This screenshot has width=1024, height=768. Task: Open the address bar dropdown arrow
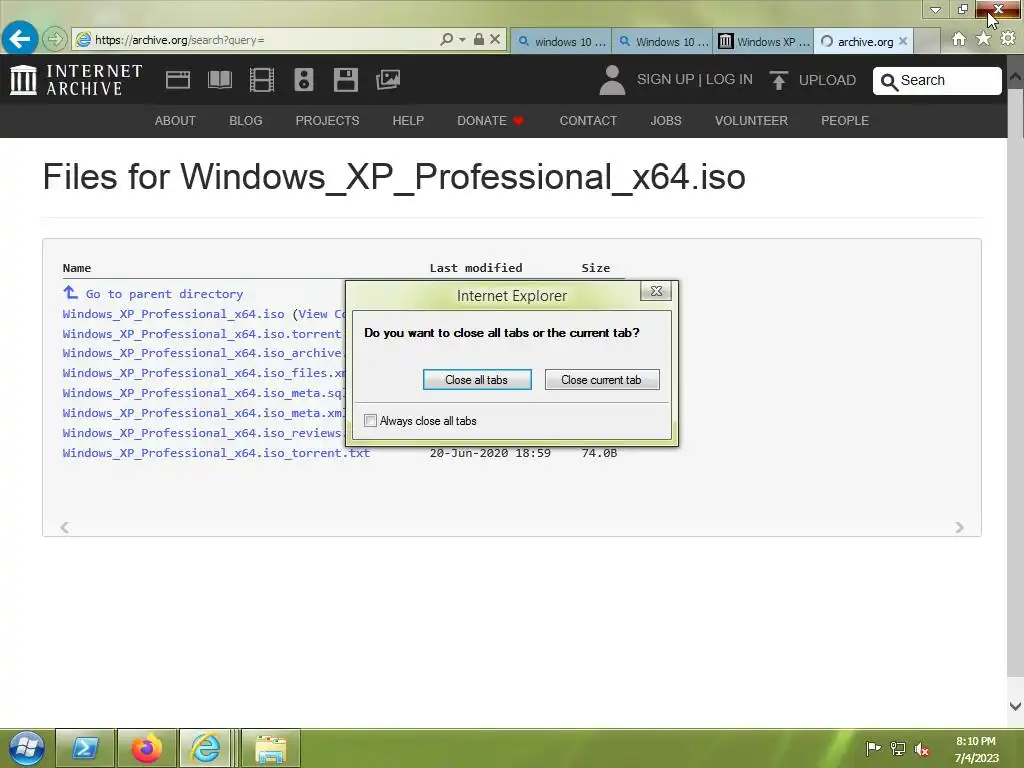coord(462,40)
